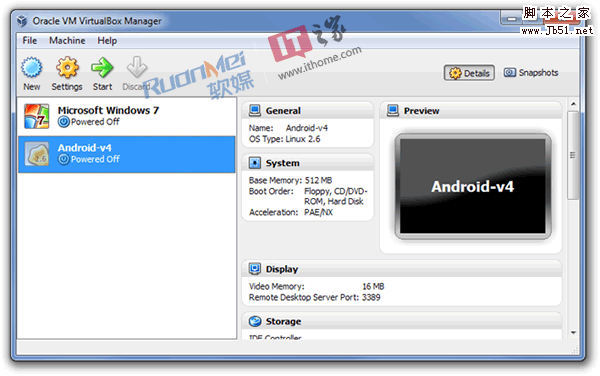The height and width of the screenshot is (376, 600).
Task: Open the Machine menu
Action: (x=67, y=41)
